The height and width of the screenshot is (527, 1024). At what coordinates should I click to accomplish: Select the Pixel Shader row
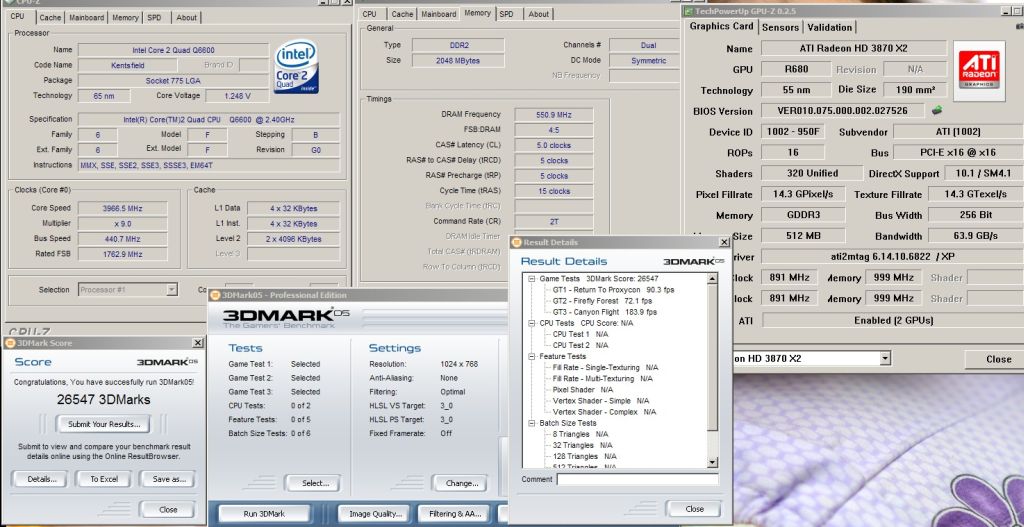(585, 390)
